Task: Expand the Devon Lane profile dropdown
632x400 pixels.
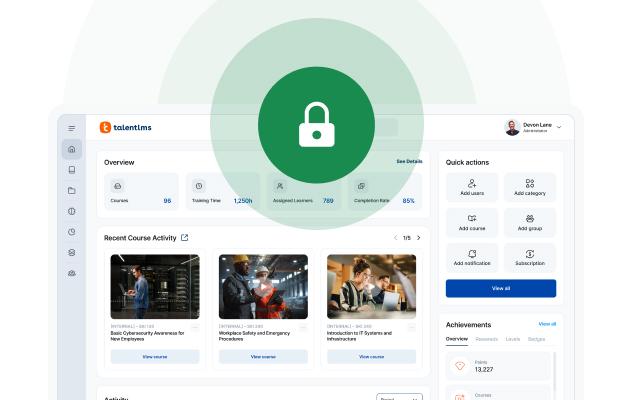Action: pyautogui.click(x=559, y=128)
